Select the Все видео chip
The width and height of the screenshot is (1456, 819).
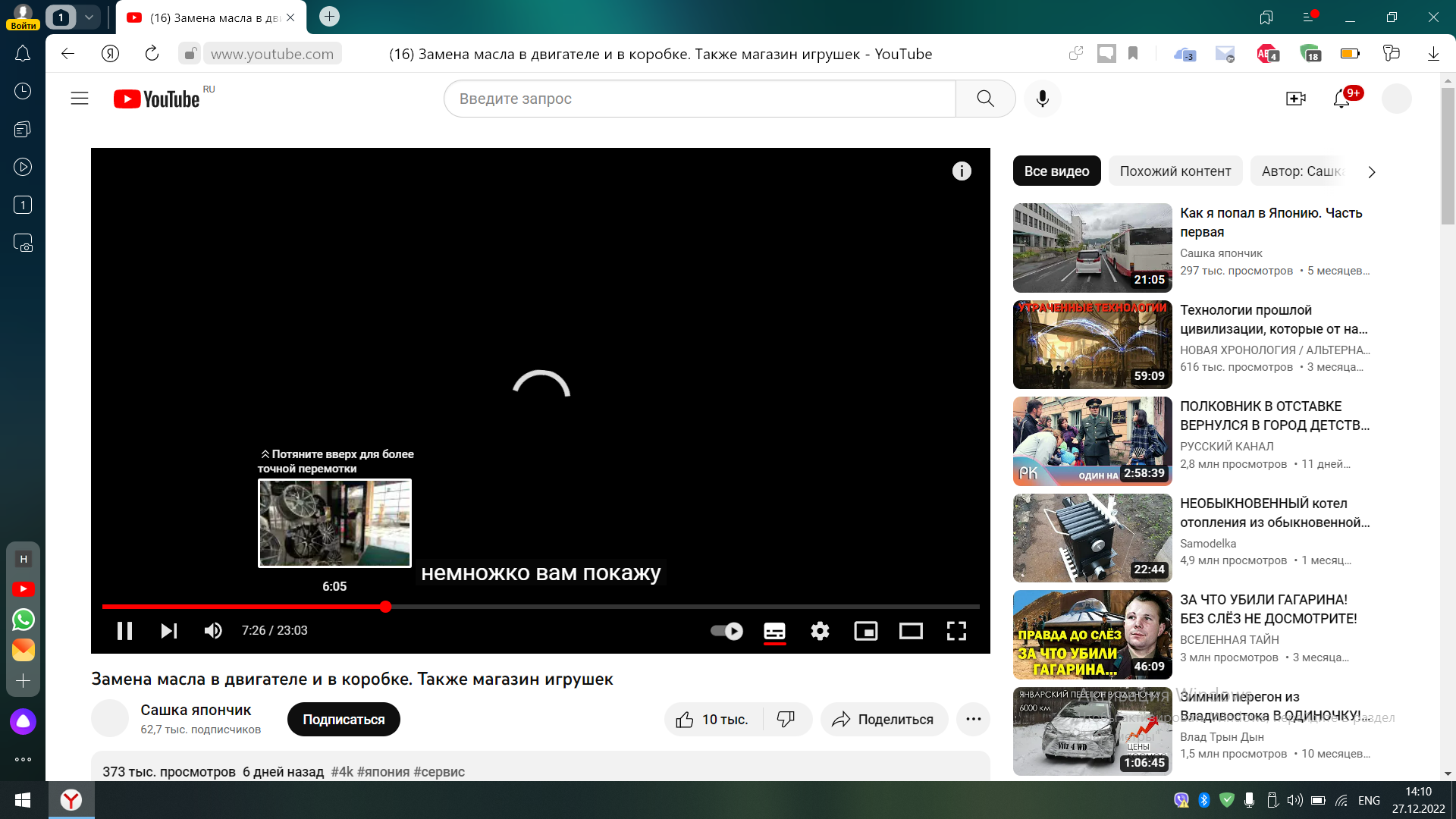coord(1056,171)
